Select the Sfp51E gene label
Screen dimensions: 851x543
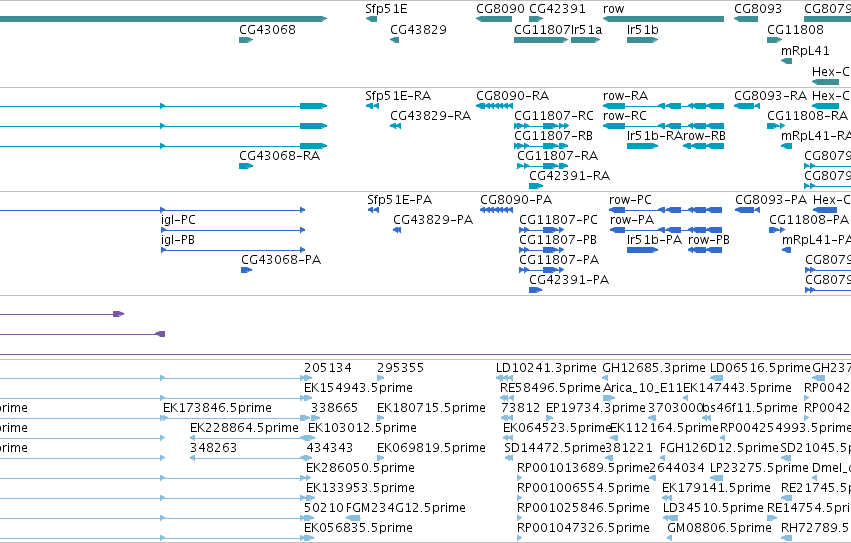tap(386, 9)
